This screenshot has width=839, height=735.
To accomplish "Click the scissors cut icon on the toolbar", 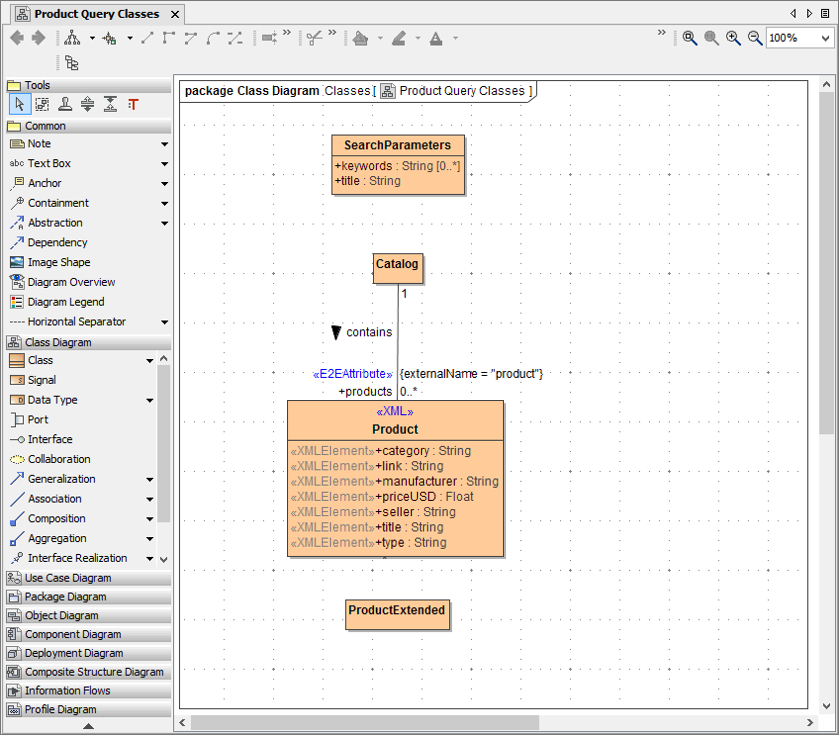I will pos(312,38).
